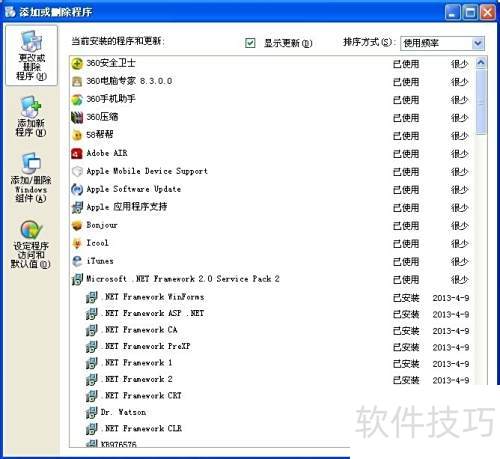Maximize the 添加或删除程序 window
The height and width of the screenshot is (459, 500).
tap(470, 13)
